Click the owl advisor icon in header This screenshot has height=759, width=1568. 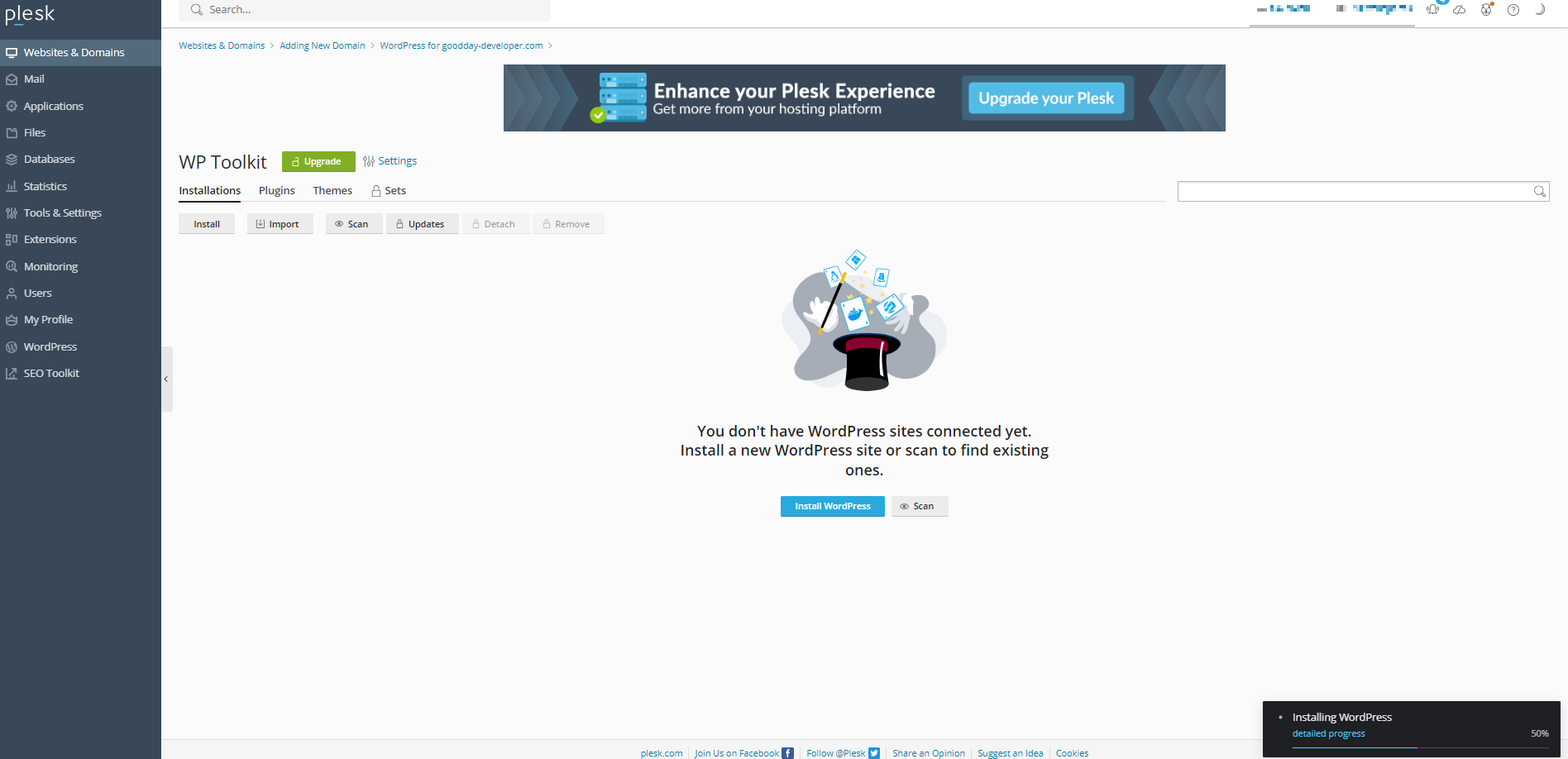pos(1486,10)
